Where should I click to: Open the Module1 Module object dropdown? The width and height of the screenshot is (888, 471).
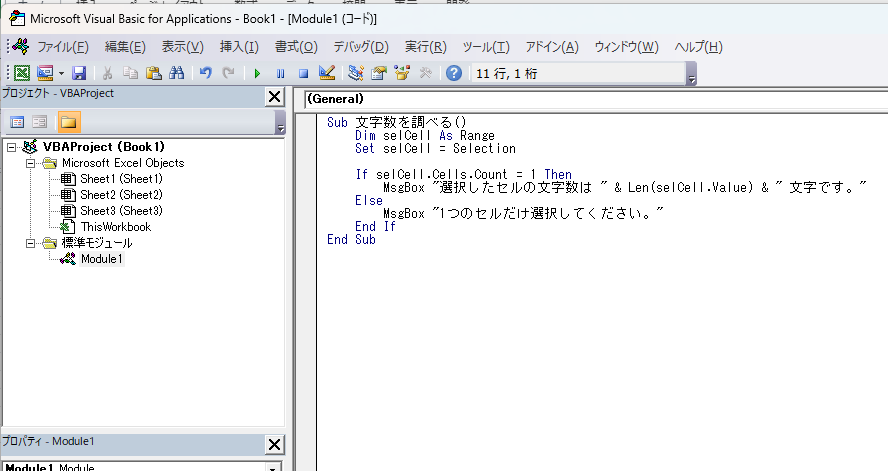click(273, 468)
